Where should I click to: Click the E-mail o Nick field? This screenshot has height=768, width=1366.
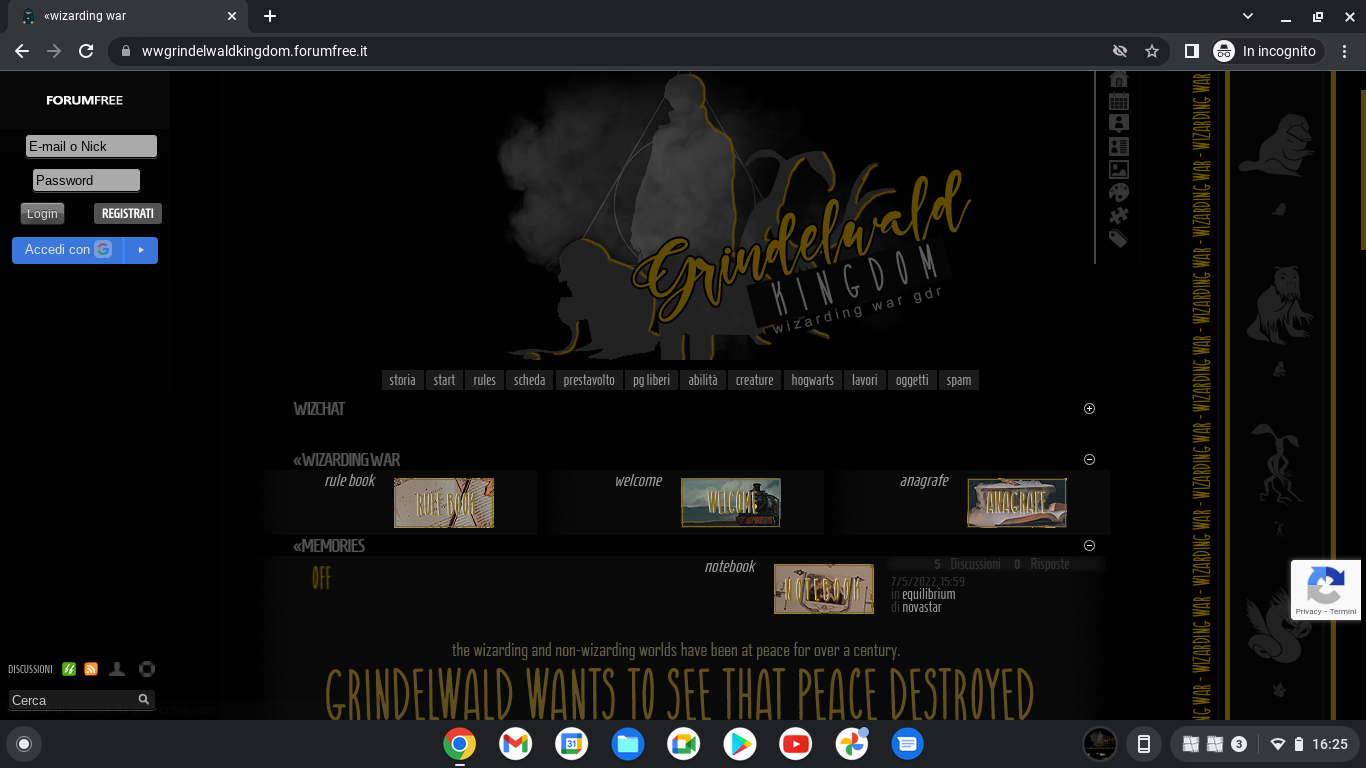tap(91, 146)
